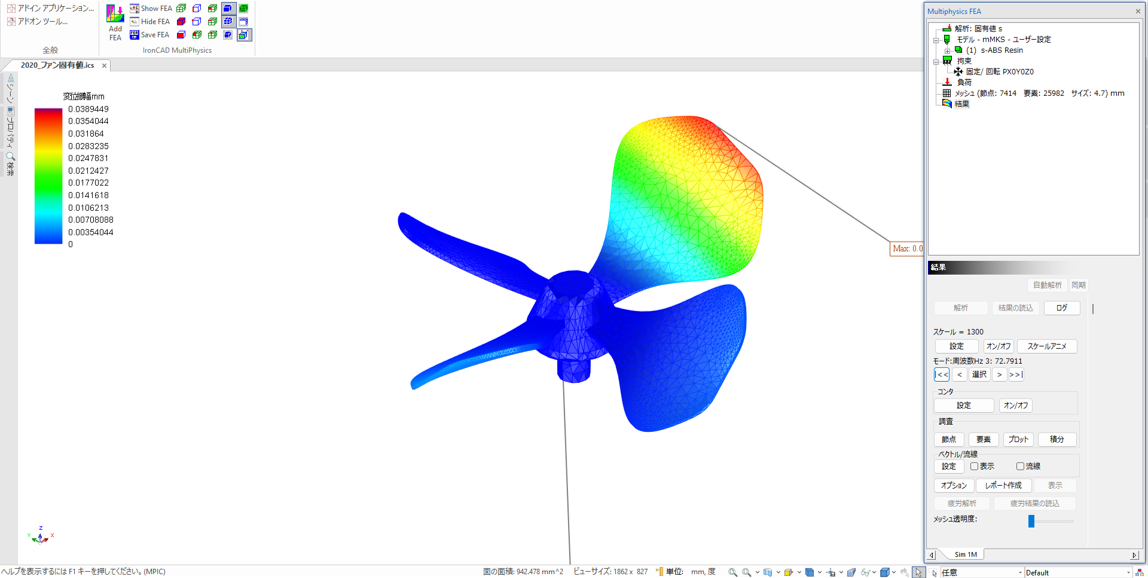The width and height of the screenshot is (1148, 578).
Task: Click the Show FEA toolbar icon
Action: [135, 8]
